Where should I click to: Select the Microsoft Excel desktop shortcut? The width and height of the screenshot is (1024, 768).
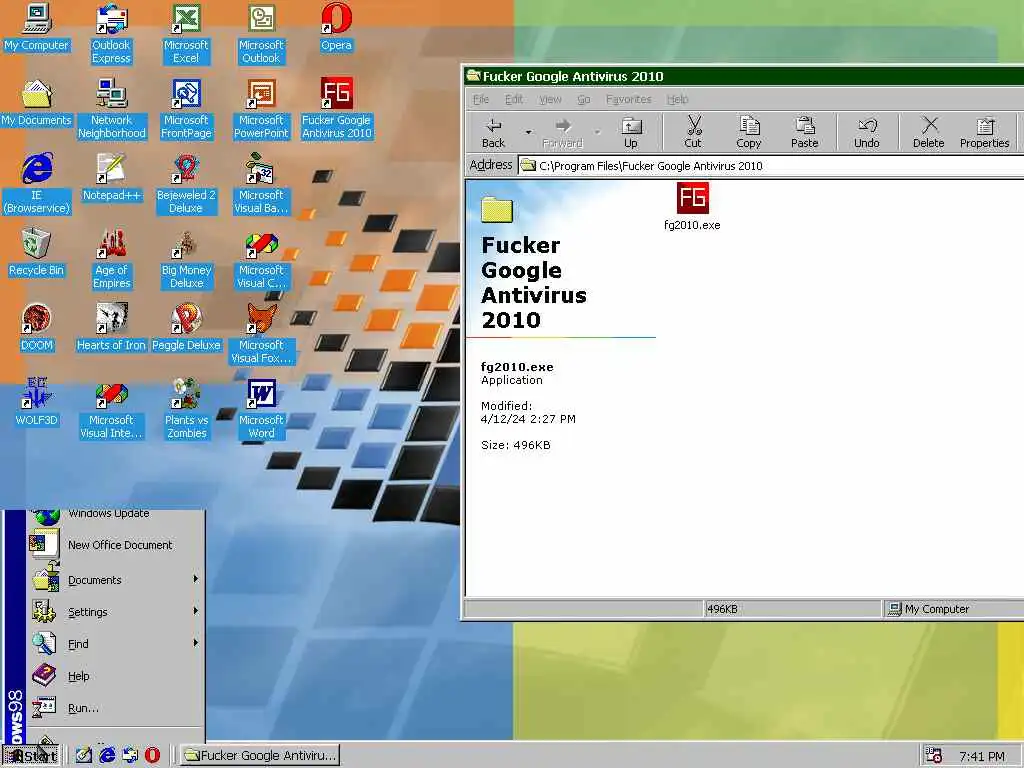coord(186,34)
